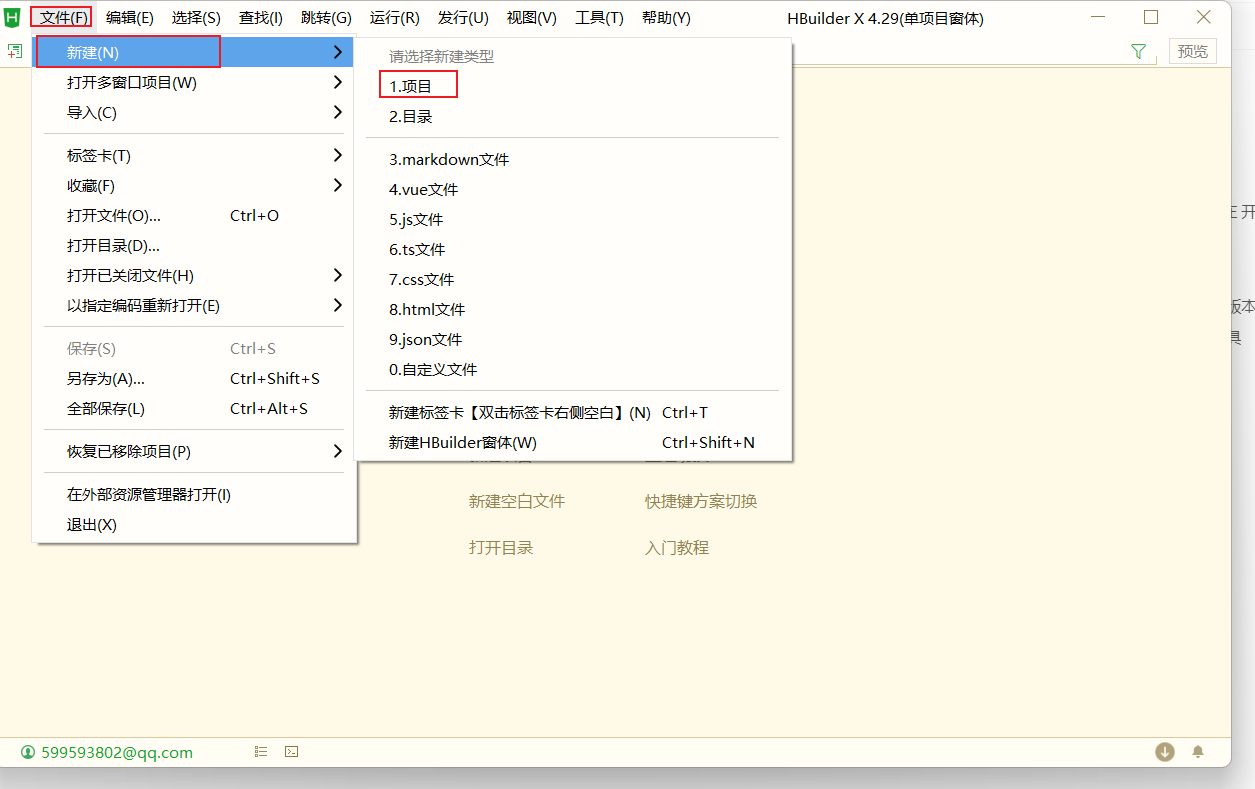Screen dimensions: 1255x789
Task: Select 全部保存(L) menu entry
Action: [195, 408]
